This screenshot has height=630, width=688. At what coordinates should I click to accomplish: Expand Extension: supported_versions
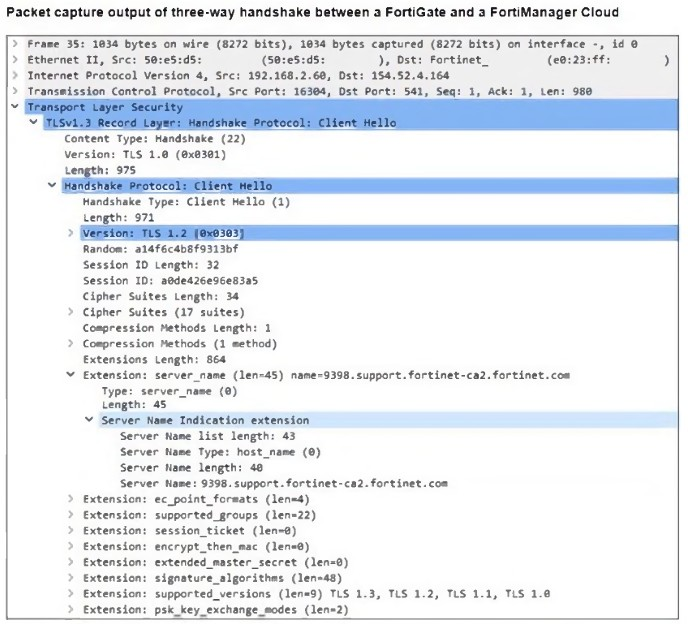[71, 594]
